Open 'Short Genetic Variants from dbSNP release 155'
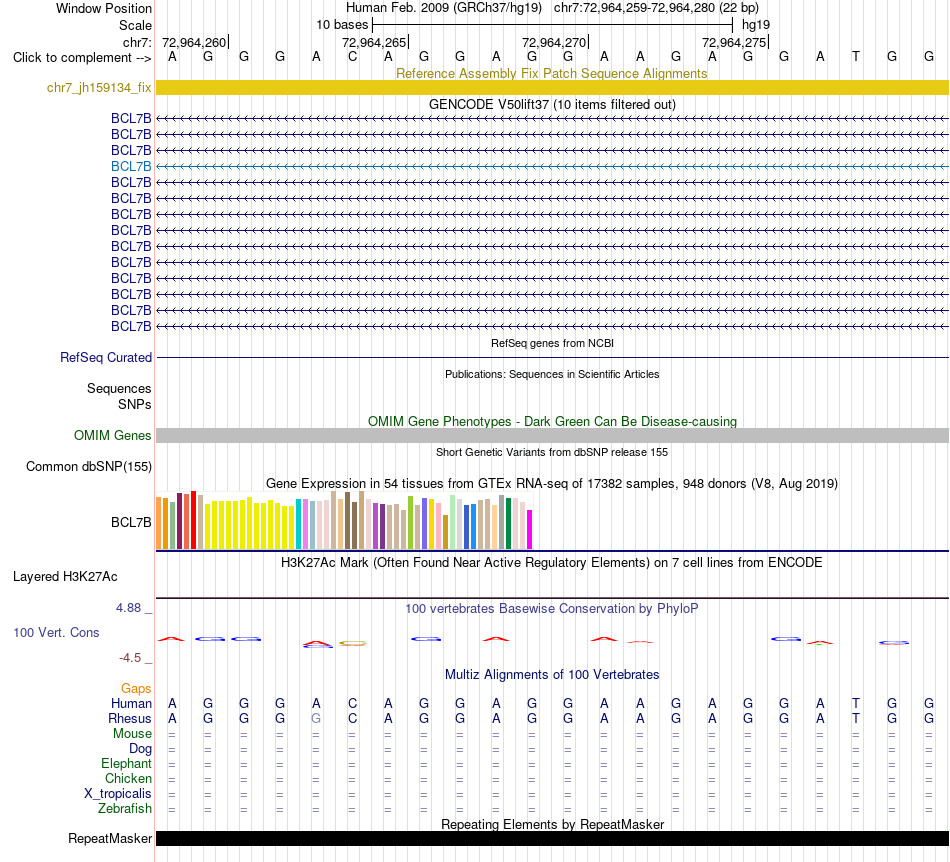This screenshot has height=862, width=950. [x=552, y=452]
